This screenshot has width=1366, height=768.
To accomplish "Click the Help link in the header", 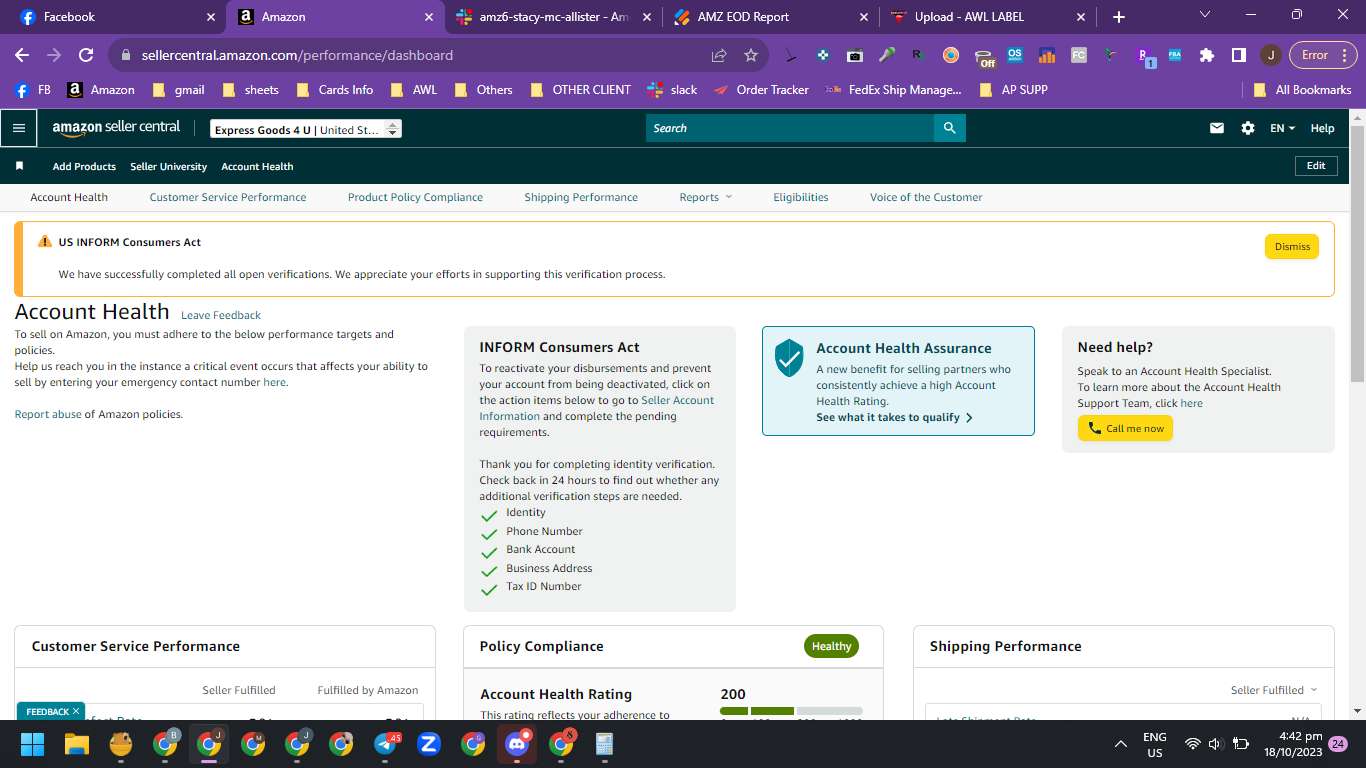I will (x=1322, y=128).
